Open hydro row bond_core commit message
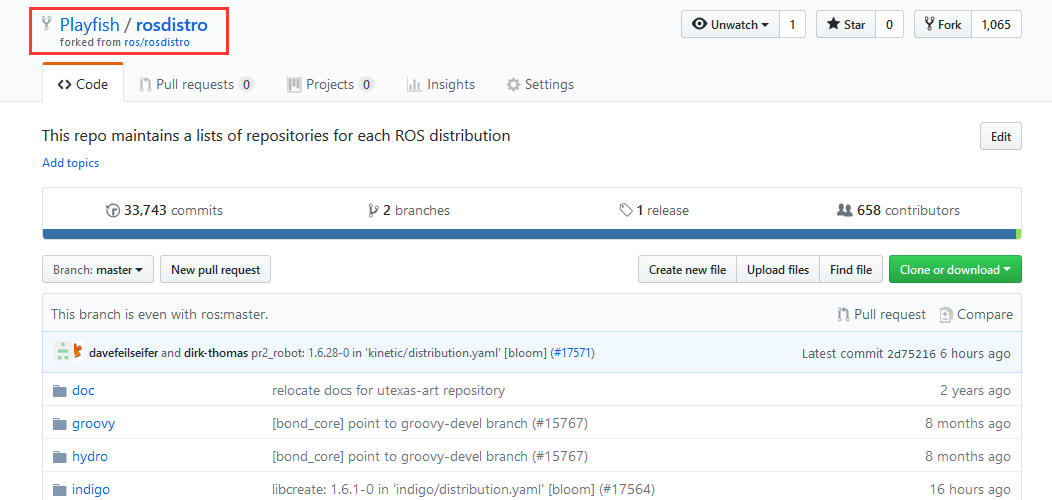The width and height of the screenshot is (1052, 500). (430, 456)
